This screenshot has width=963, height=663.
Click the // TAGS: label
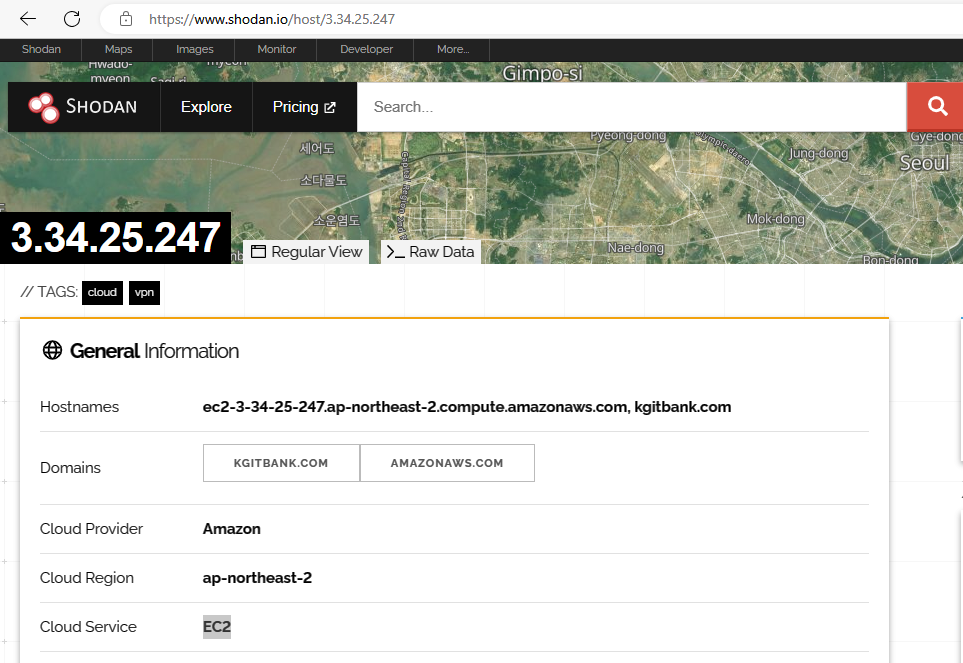click(49, 292)
